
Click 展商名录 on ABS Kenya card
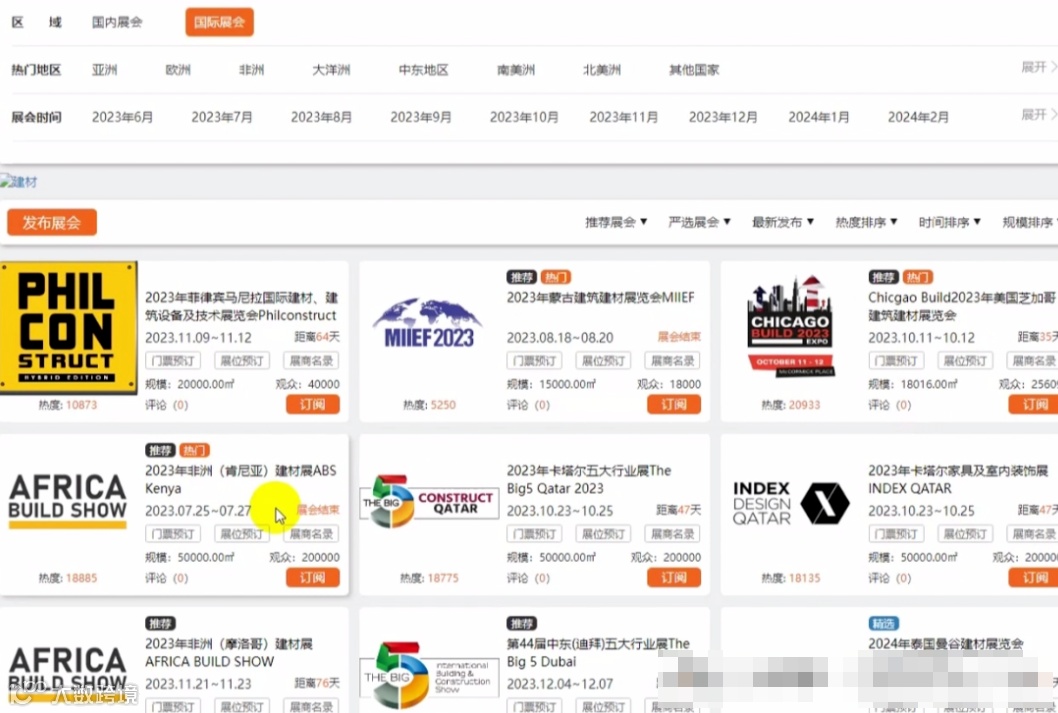pyautogui.click(x=311, y=534)
